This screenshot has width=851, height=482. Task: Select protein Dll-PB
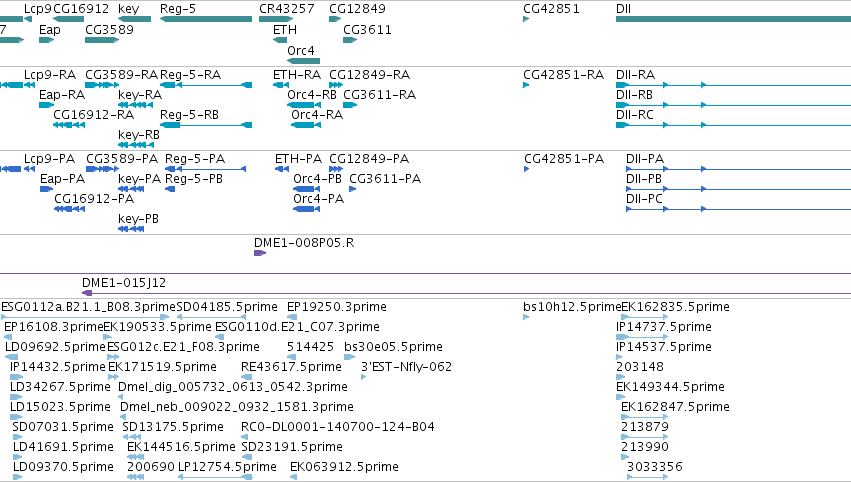click(x=738, y=189)
